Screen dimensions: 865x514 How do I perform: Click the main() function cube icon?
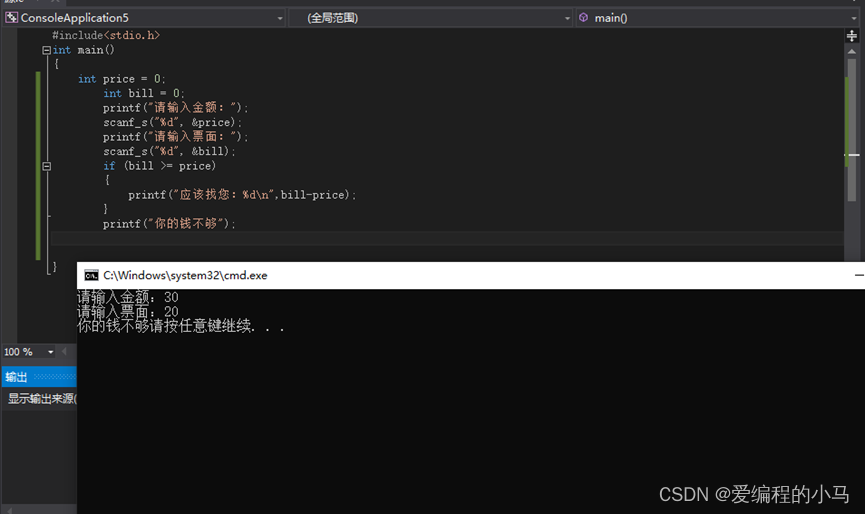tap(584, 18)
